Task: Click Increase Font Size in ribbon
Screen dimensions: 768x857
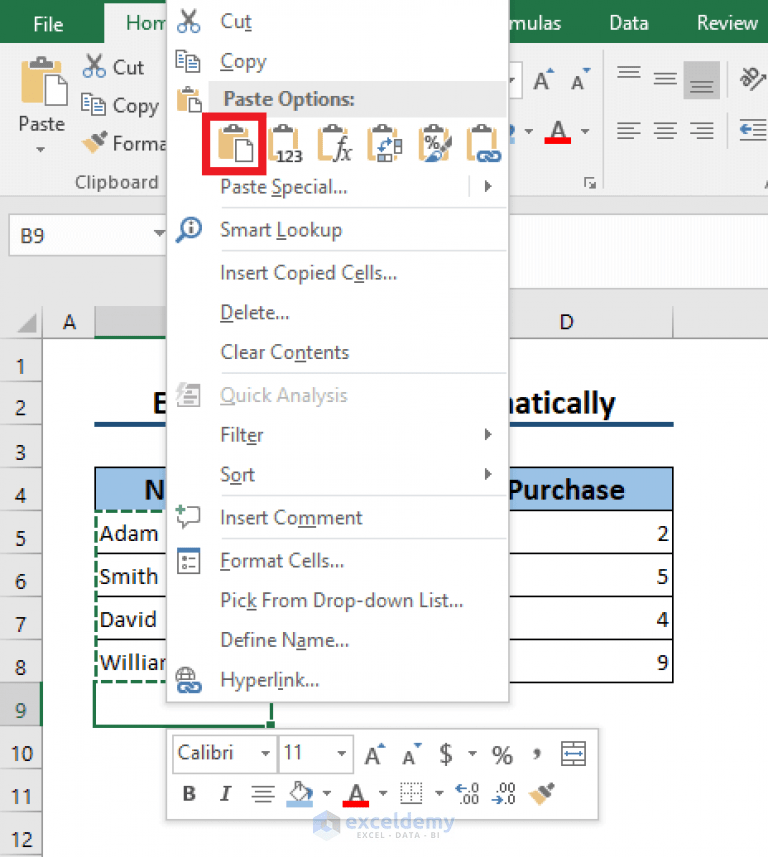Action: [x=543, y=80]
